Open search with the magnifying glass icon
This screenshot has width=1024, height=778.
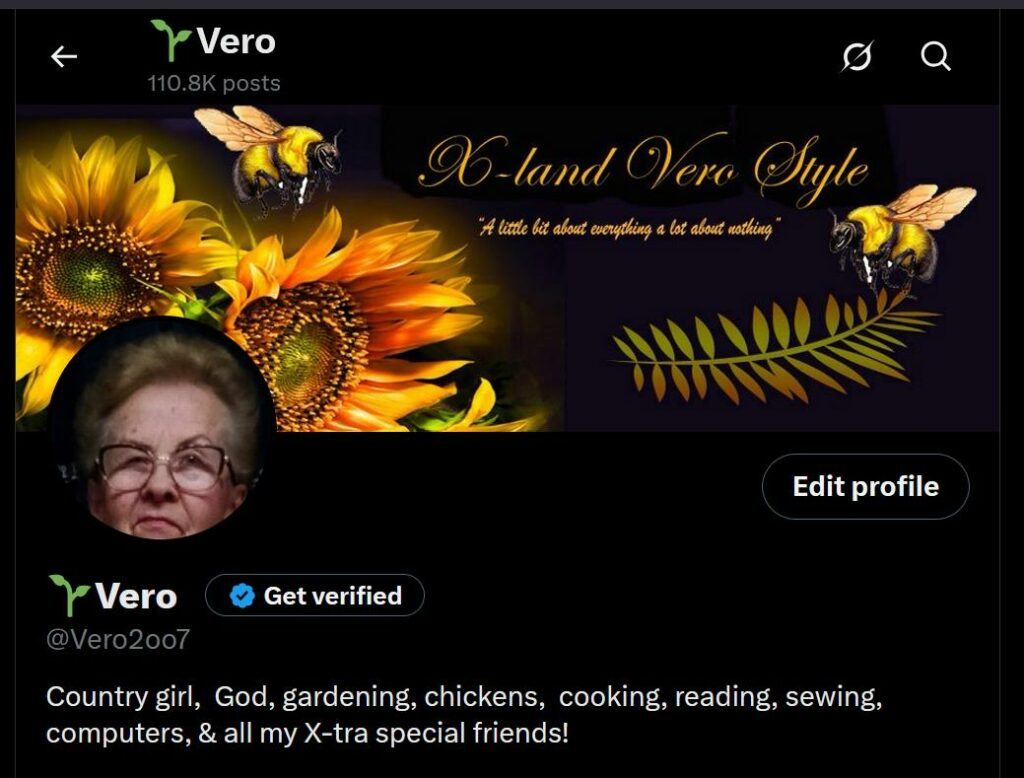pos(935,56)
